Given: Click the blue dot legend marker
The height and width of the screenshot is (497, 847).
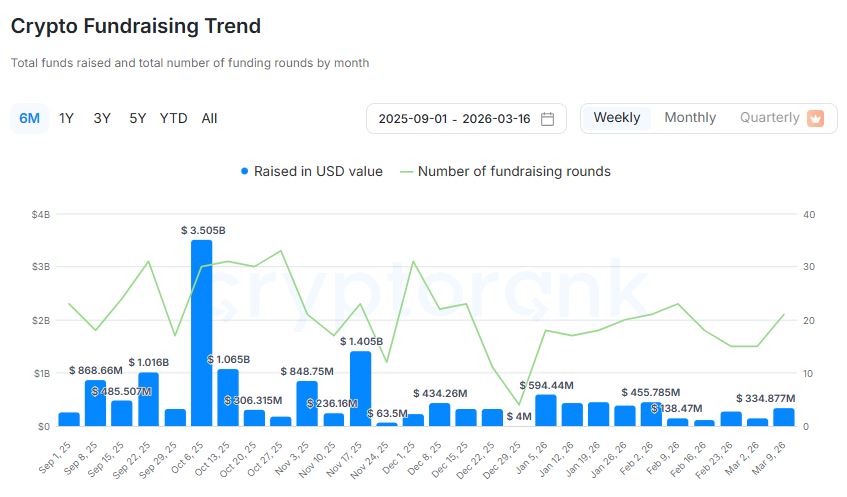Looking at the screenshot, I should [245, 171].
